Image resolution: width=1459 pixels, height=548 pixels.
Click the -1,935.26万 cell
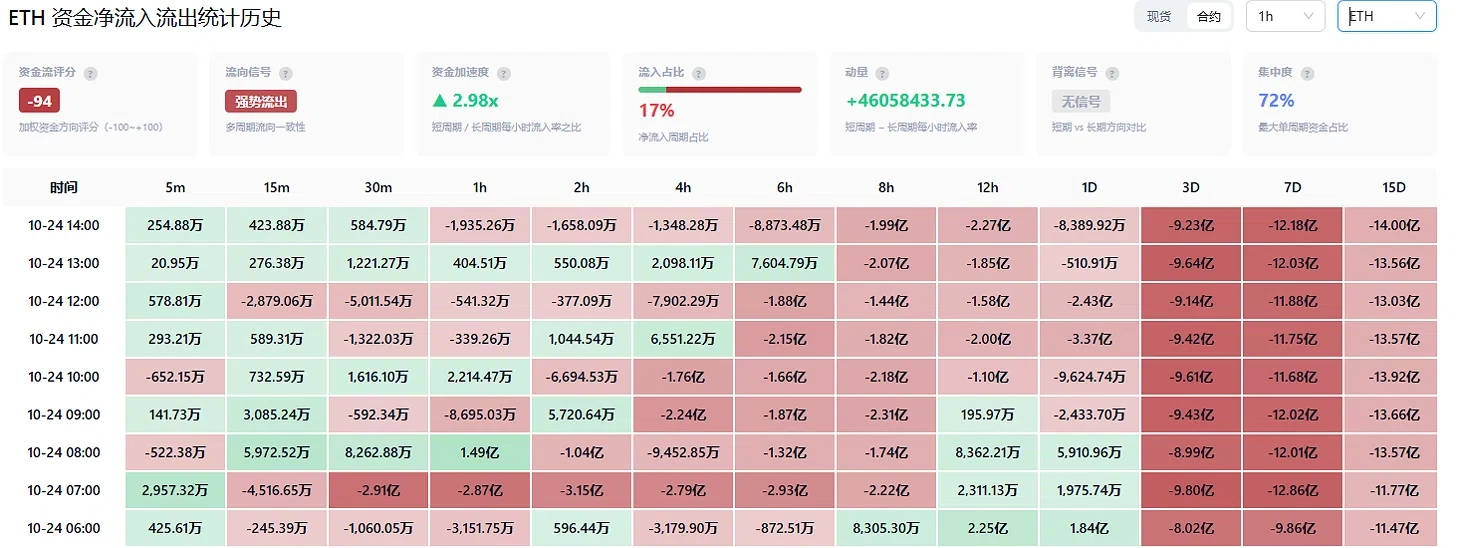click(x=480, y=225)
